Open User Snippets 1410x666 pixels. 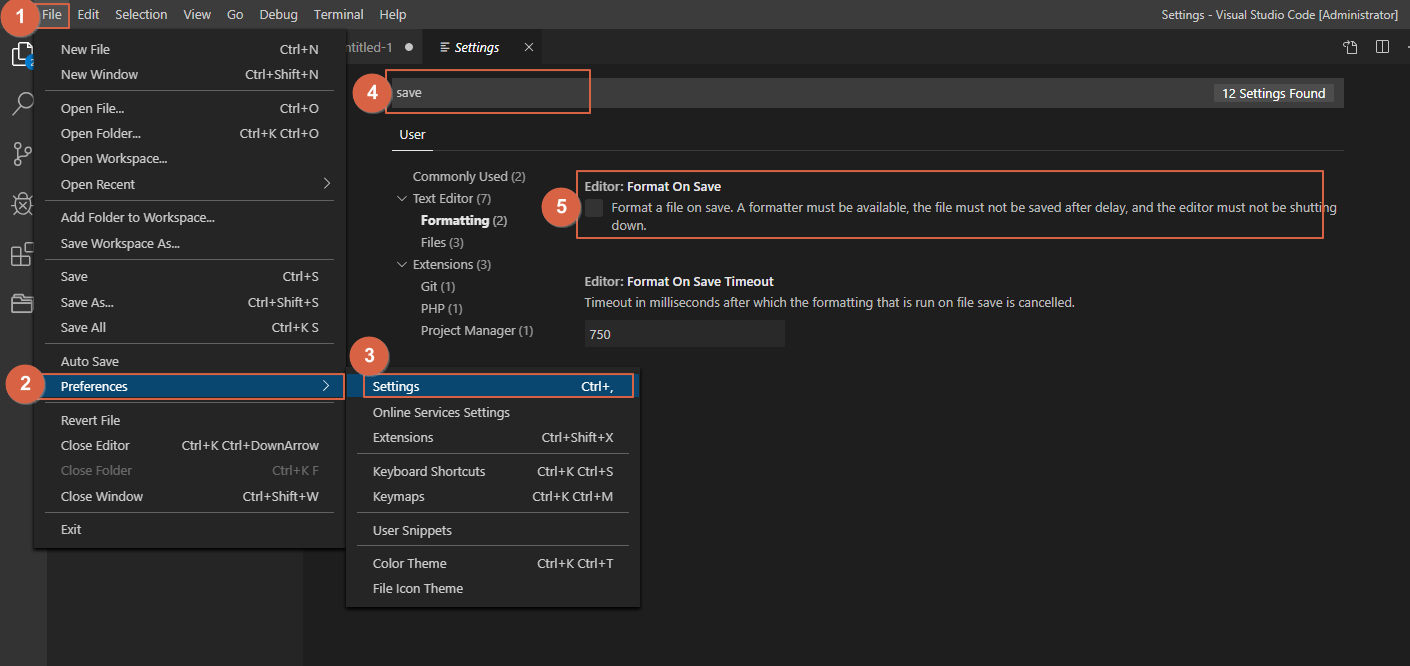493,530
